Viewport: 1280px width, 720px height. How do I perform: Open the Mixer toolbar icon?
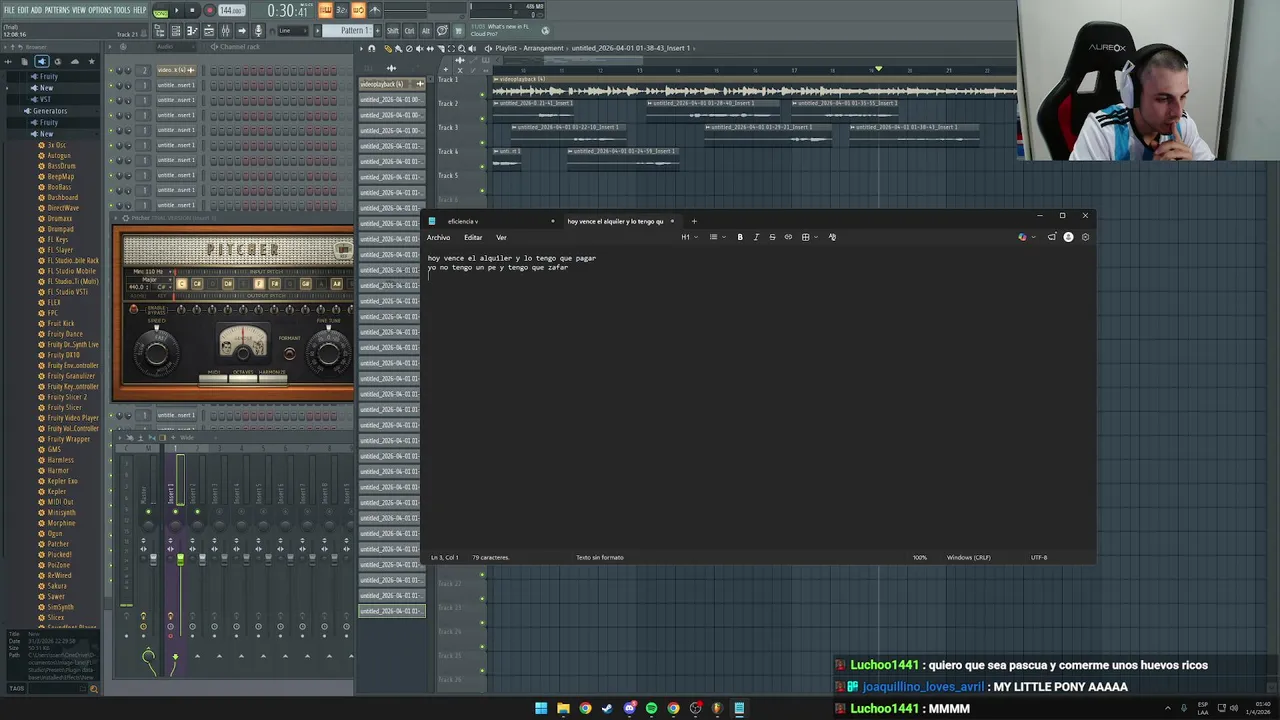[x=225, y=31]
